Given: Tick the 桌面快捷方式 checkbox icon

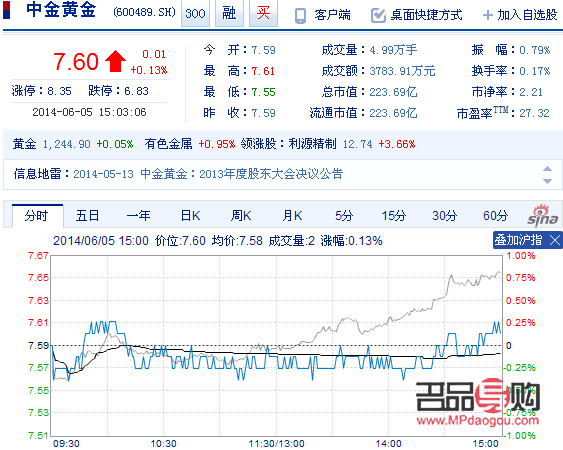Looking at the screenshot, I should (x=378, y=15).
